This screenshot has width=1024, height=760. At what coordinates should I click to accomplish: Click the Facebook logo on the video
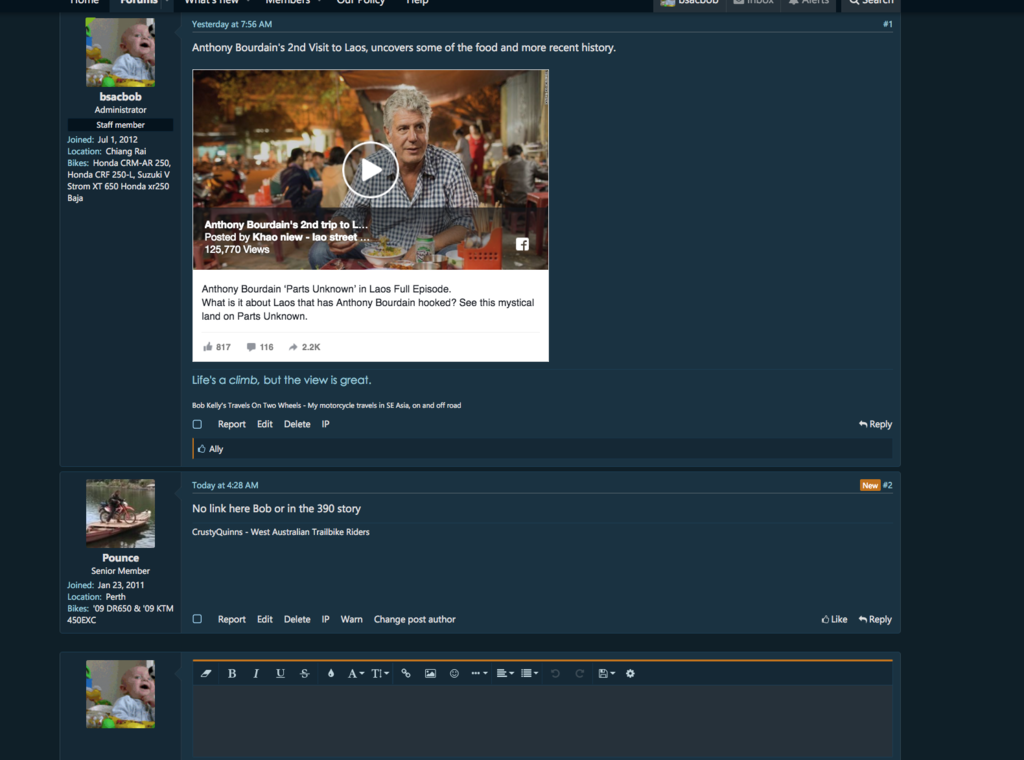tap(522, 244)
